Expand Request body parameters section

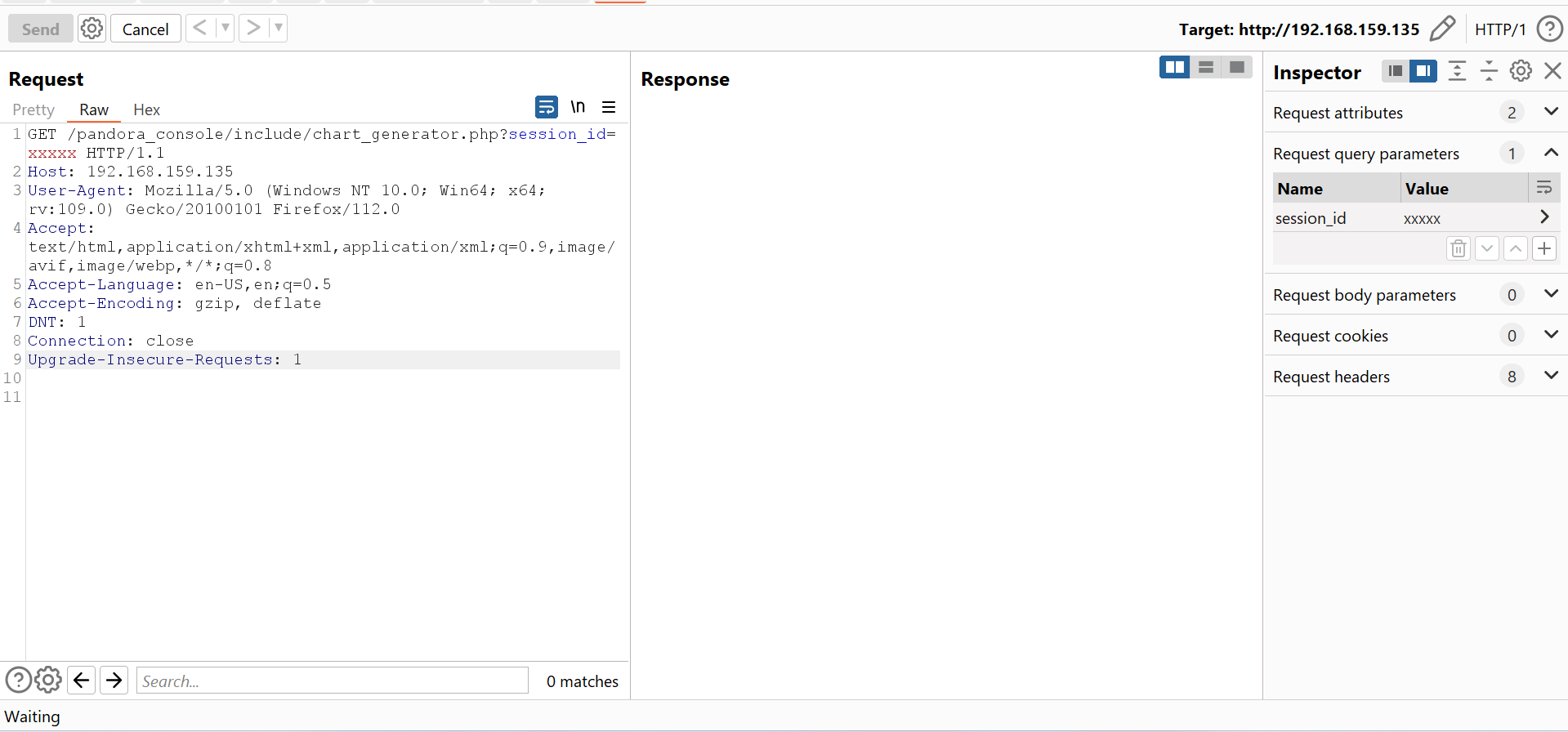[x=1551, y=293]
